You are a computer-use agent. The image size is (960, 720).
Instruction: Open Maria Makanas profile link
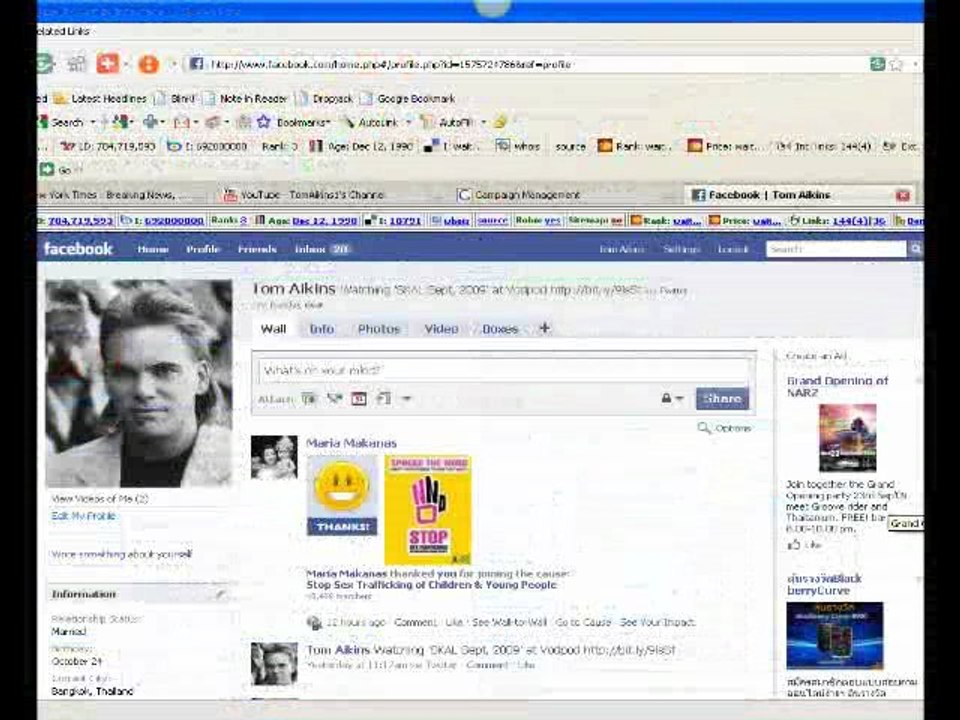pyautogui.click(x=351, y=443)
